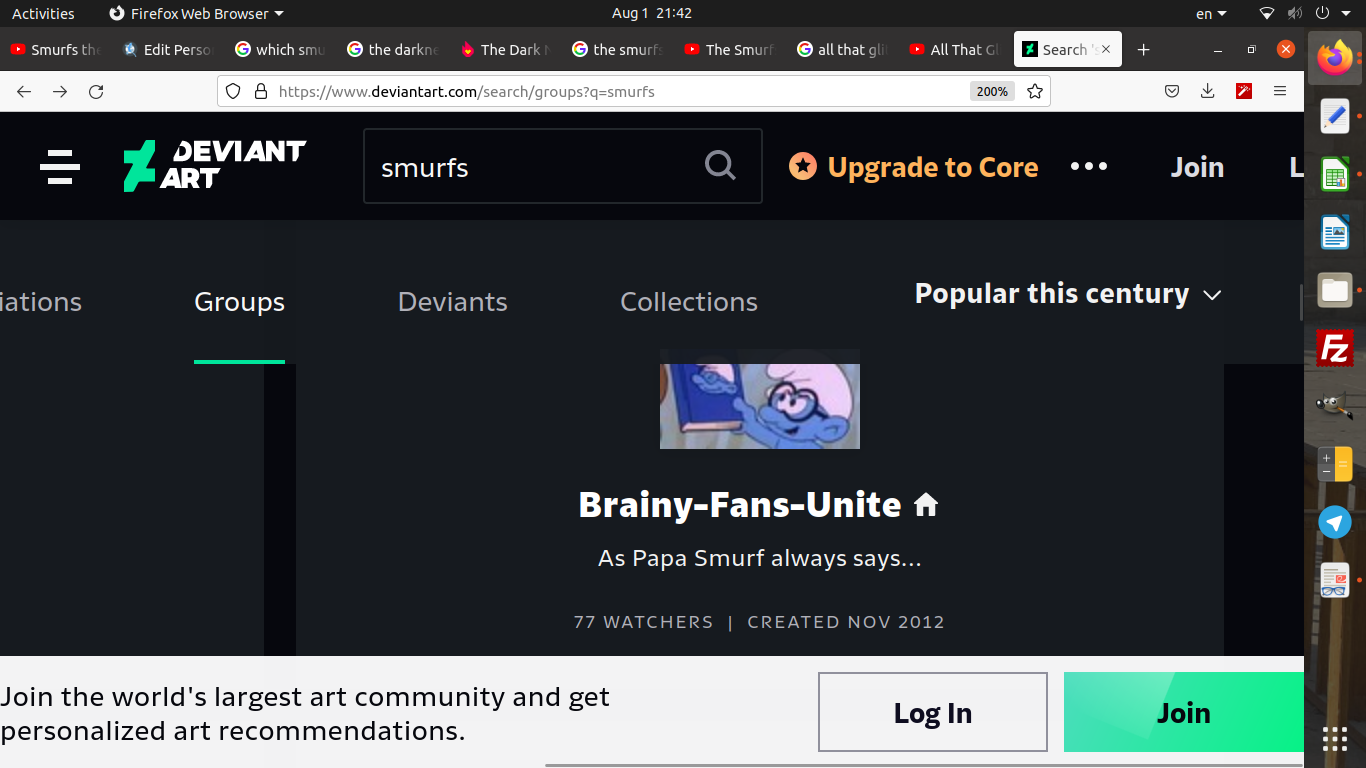The width and height of the screenshot is (1366, 768).
Task: Close the active Search tab
Action: pos(1106,49)
